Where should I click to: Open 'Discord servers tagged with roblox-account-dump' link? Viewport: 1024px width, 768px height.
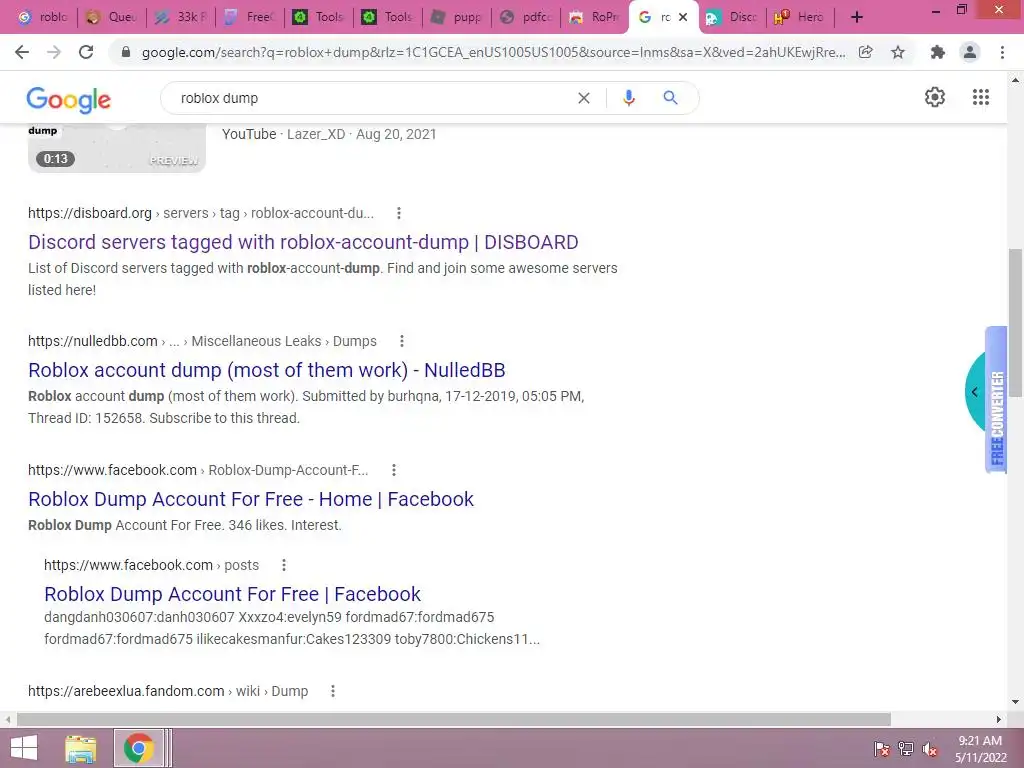pos(303,242)
